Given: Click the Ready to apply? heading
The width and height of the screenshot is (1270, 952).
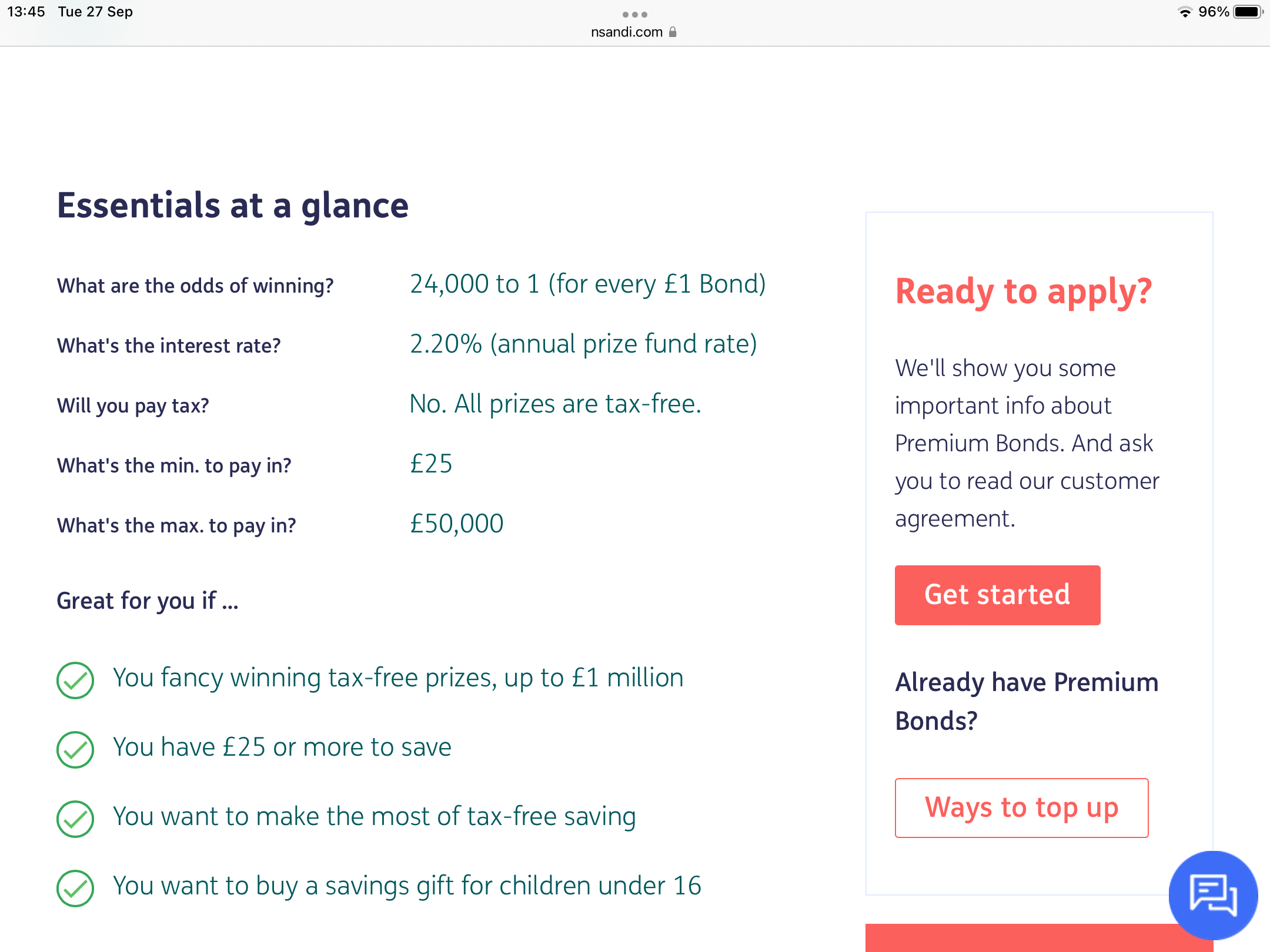Looking at the screenshot, I should click(x=1023, y=291).
